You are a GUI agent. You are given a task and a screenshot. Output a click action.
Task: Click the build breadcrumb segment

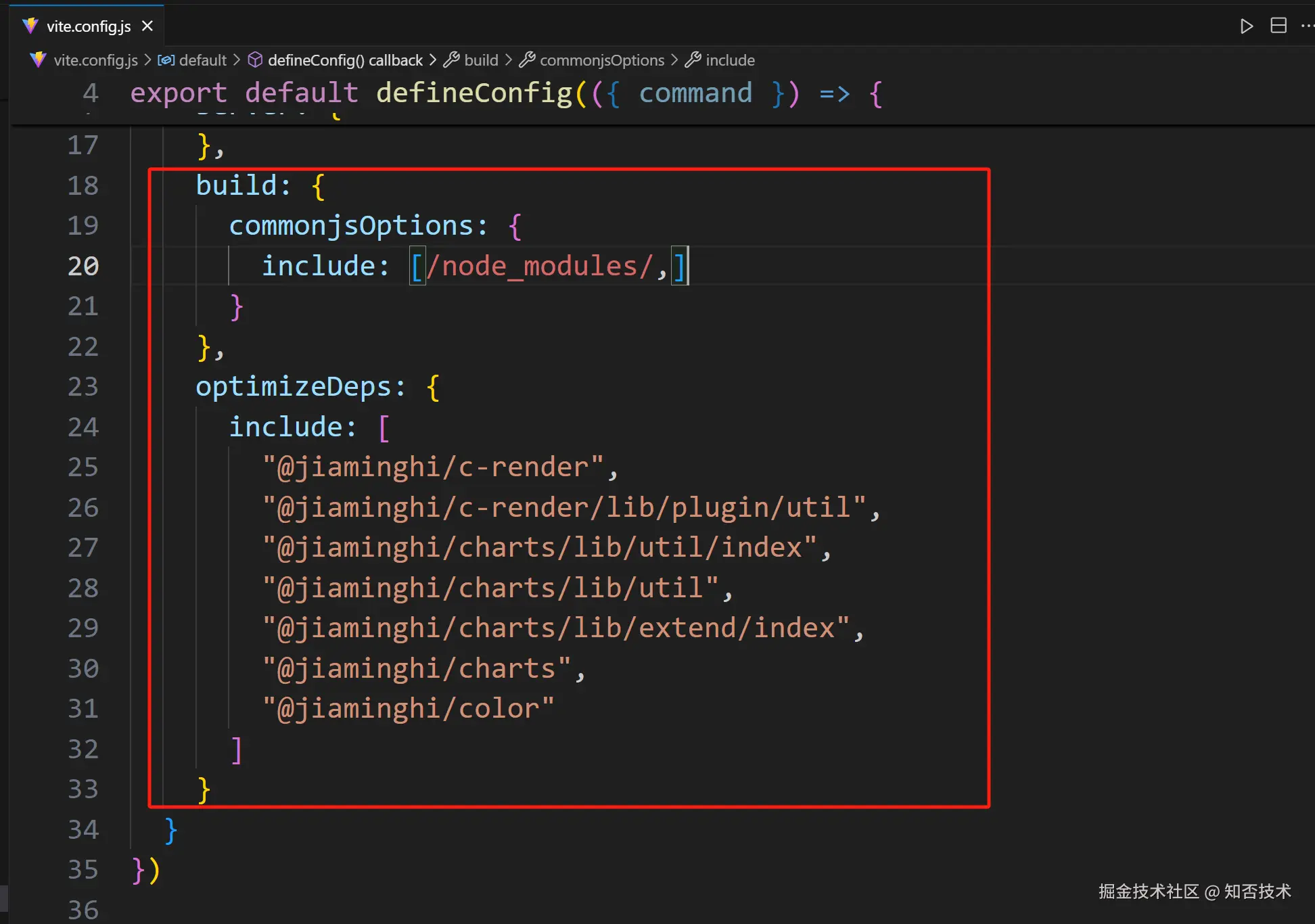click(481, 60)
